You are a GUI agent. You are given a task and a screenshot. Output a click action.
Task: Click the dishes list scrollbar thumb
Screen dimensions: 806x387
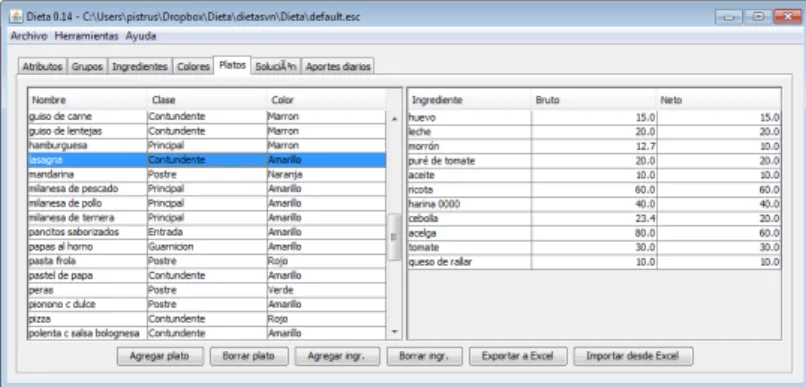[x=394, y=237]
